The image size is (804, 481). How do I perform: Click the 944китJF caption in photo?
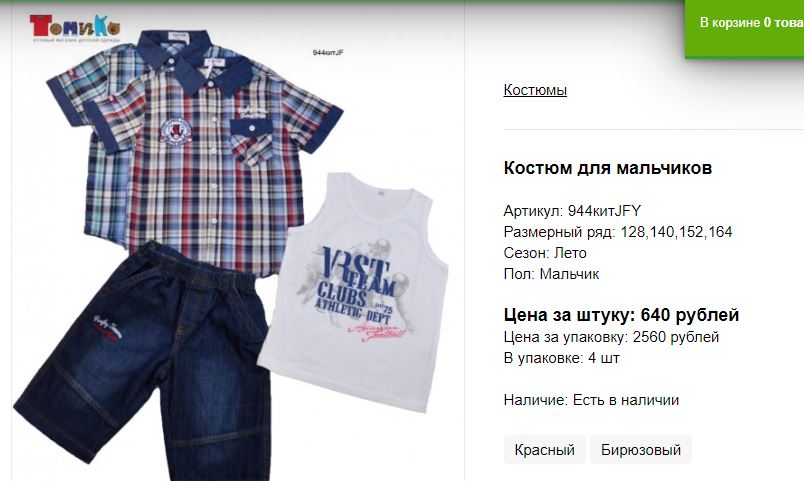pos(328,52)
